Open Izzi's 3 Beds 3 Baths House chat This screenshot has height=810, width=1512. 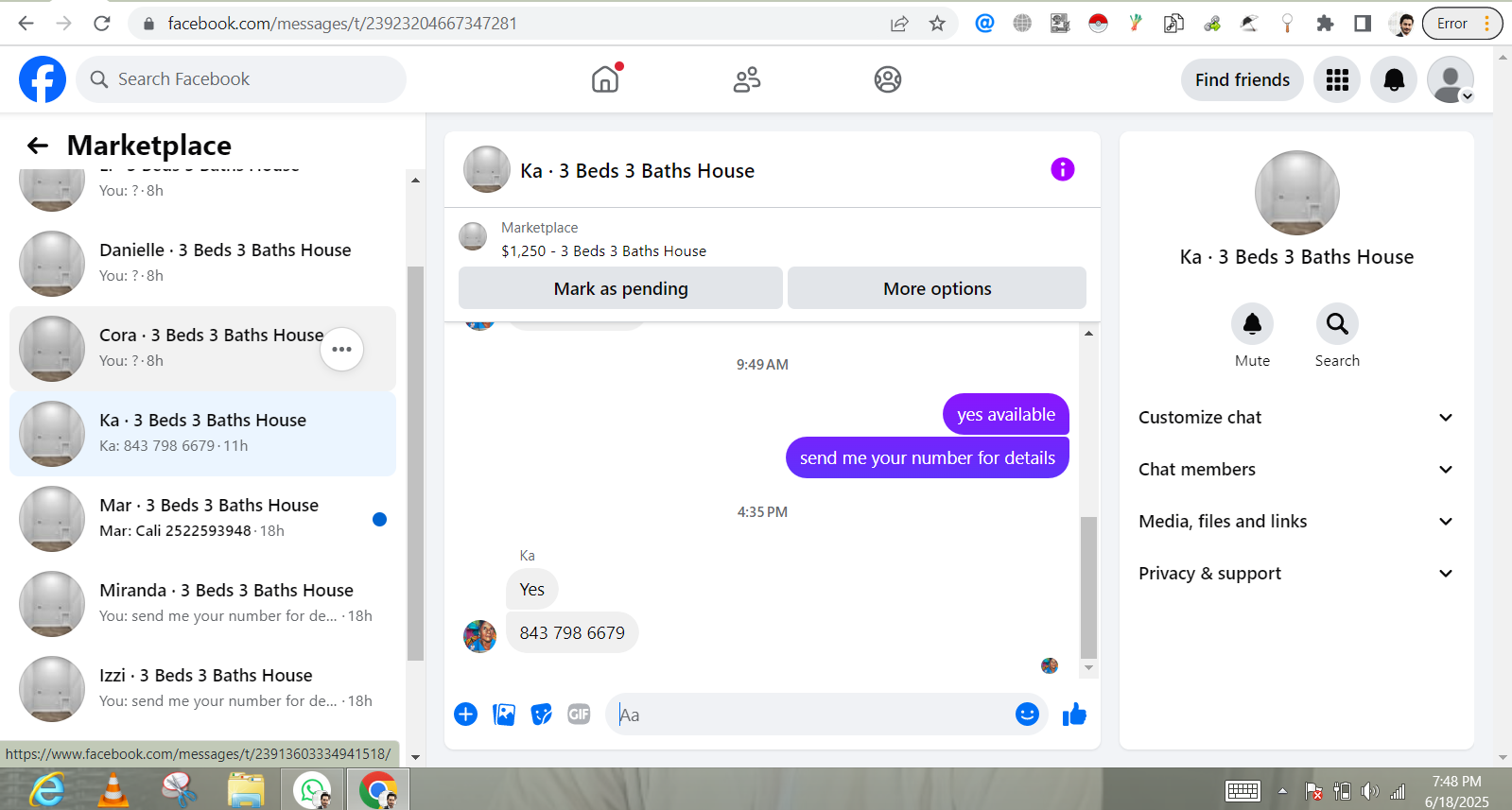click(x=202, y=689)
